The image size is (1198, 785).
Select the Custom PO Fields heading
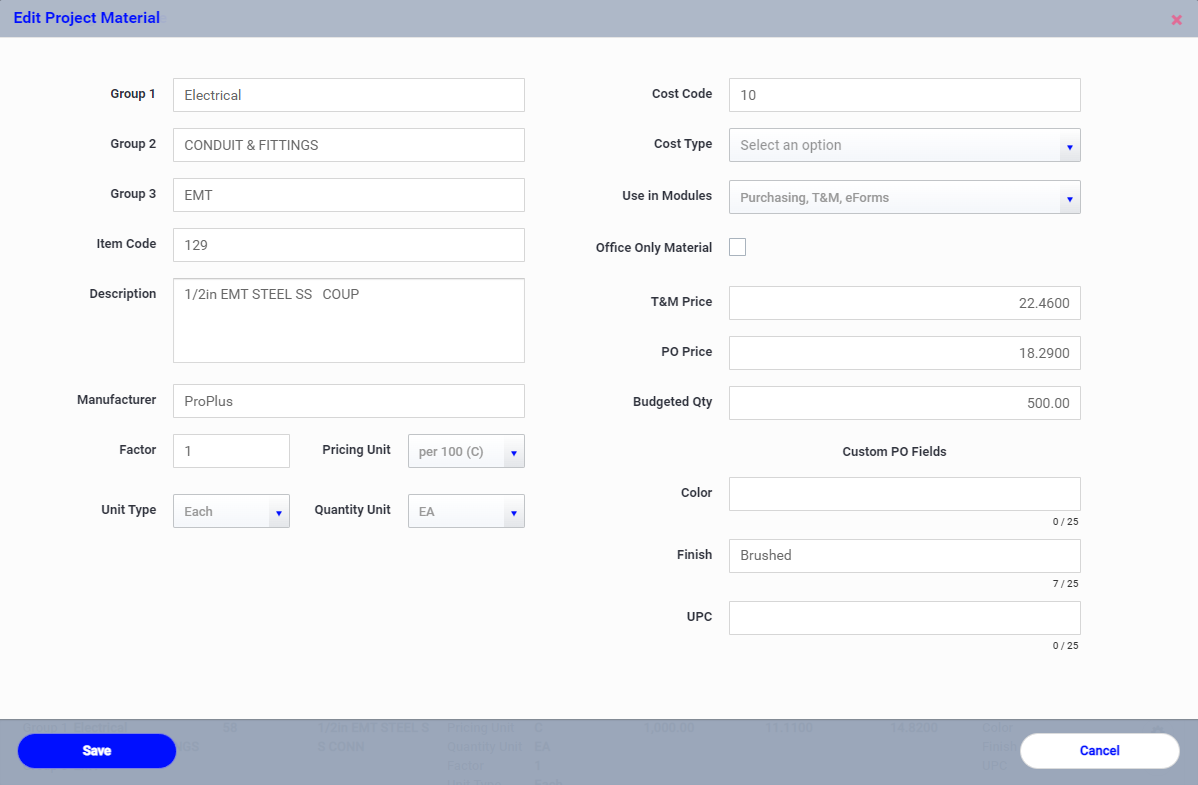tap(894, 452)
